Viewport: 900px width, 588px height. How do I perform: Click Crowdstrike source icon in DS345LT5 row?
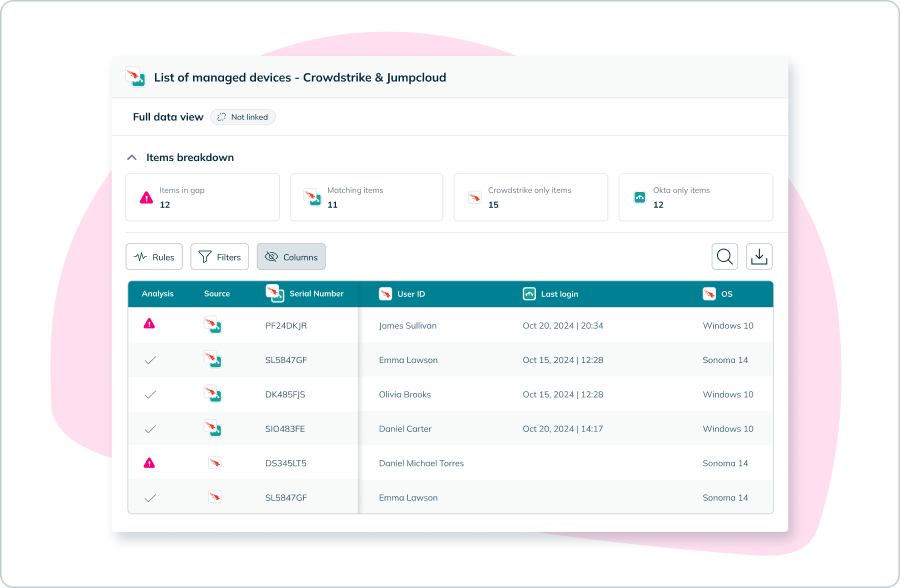[x=215, y=462]
